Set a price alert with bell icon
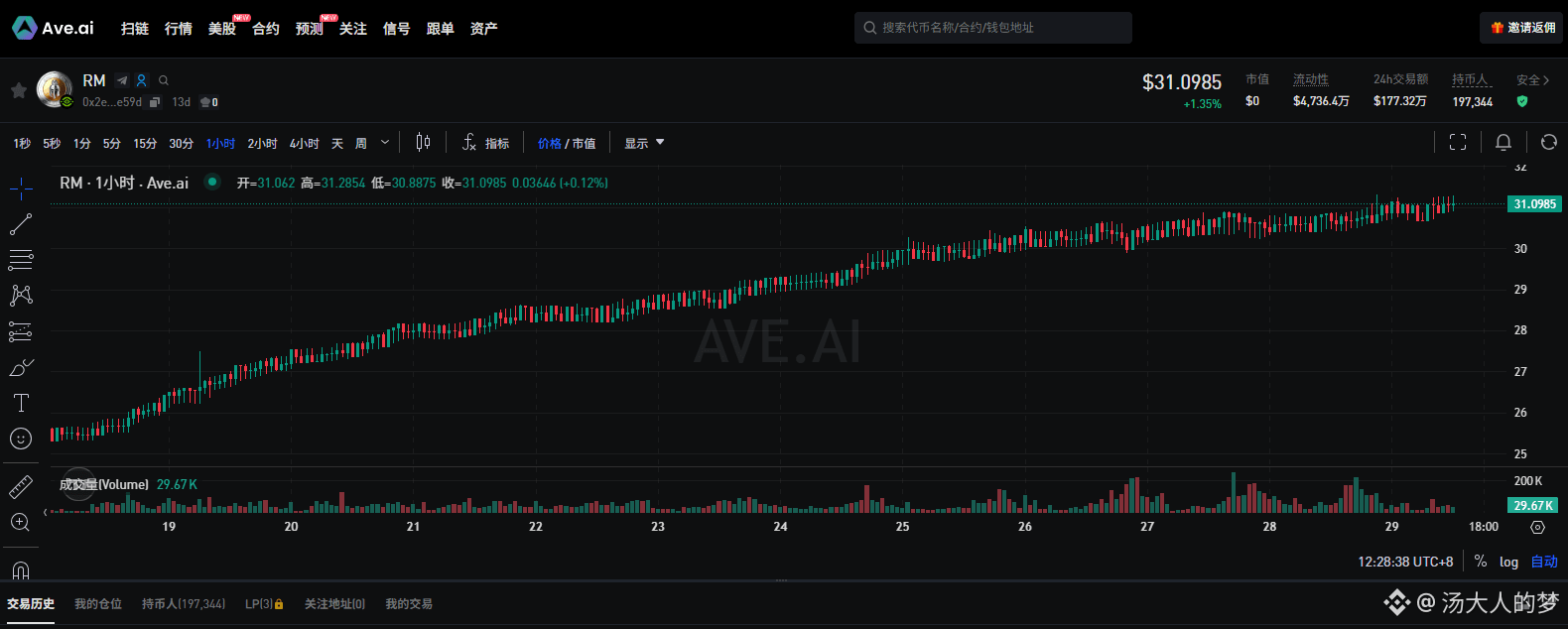This screenshot has width=1568, height=629. (1503, 142)
